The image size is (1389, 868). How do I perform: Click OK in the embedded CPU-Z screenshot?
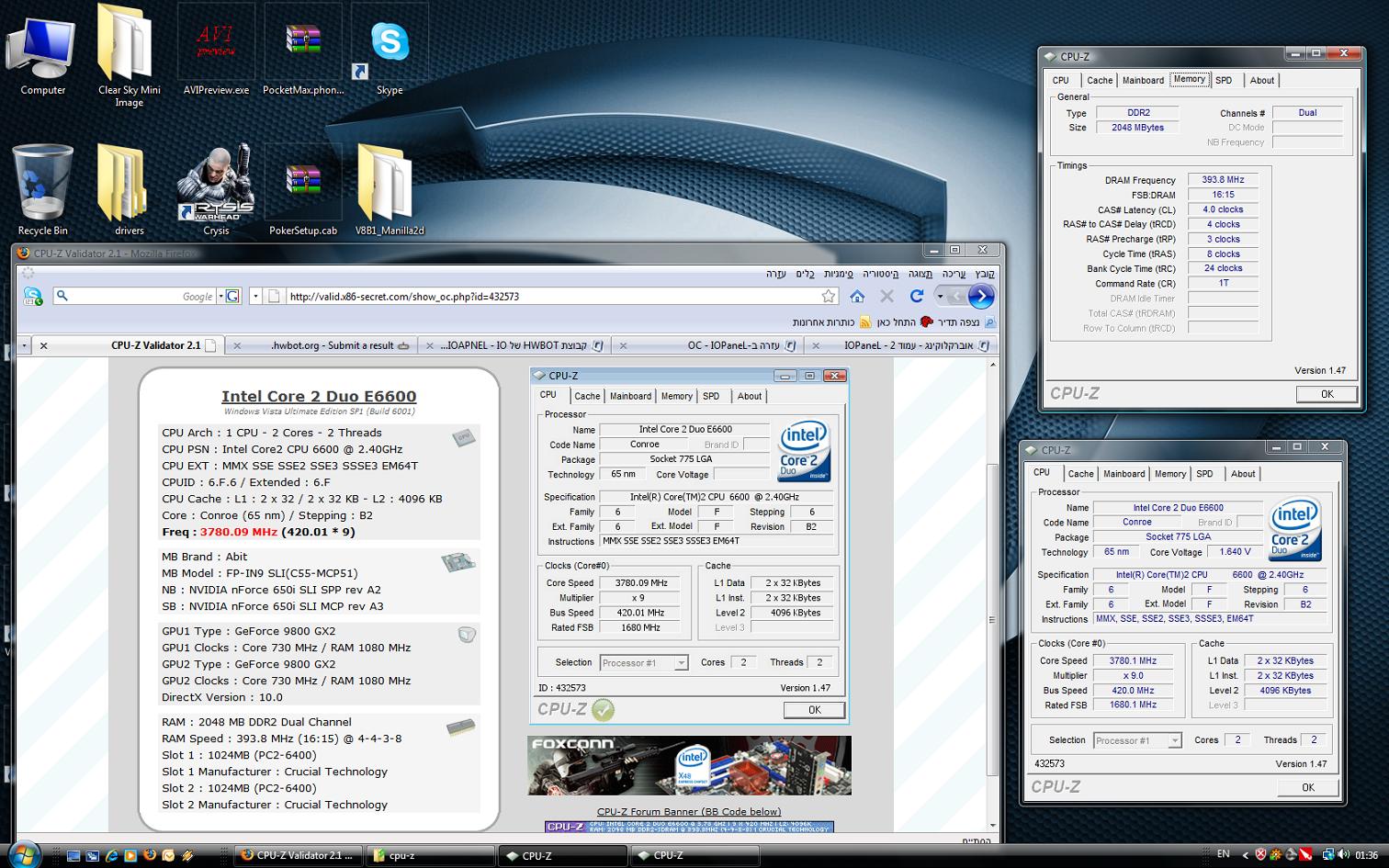[814, 710]
